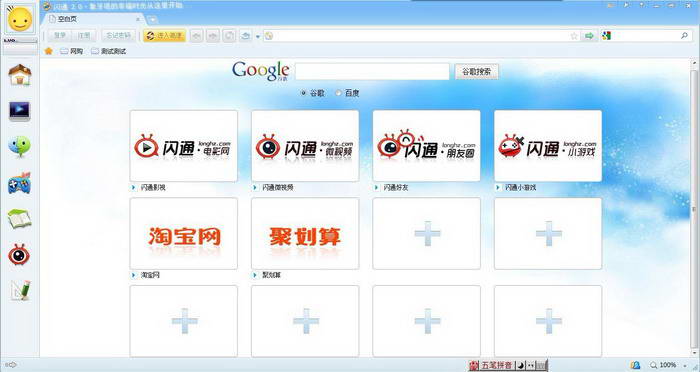Screen dimensions: 700x372
Task: Open the 闪通电影网 thumbnail
Action: [183, 146]
